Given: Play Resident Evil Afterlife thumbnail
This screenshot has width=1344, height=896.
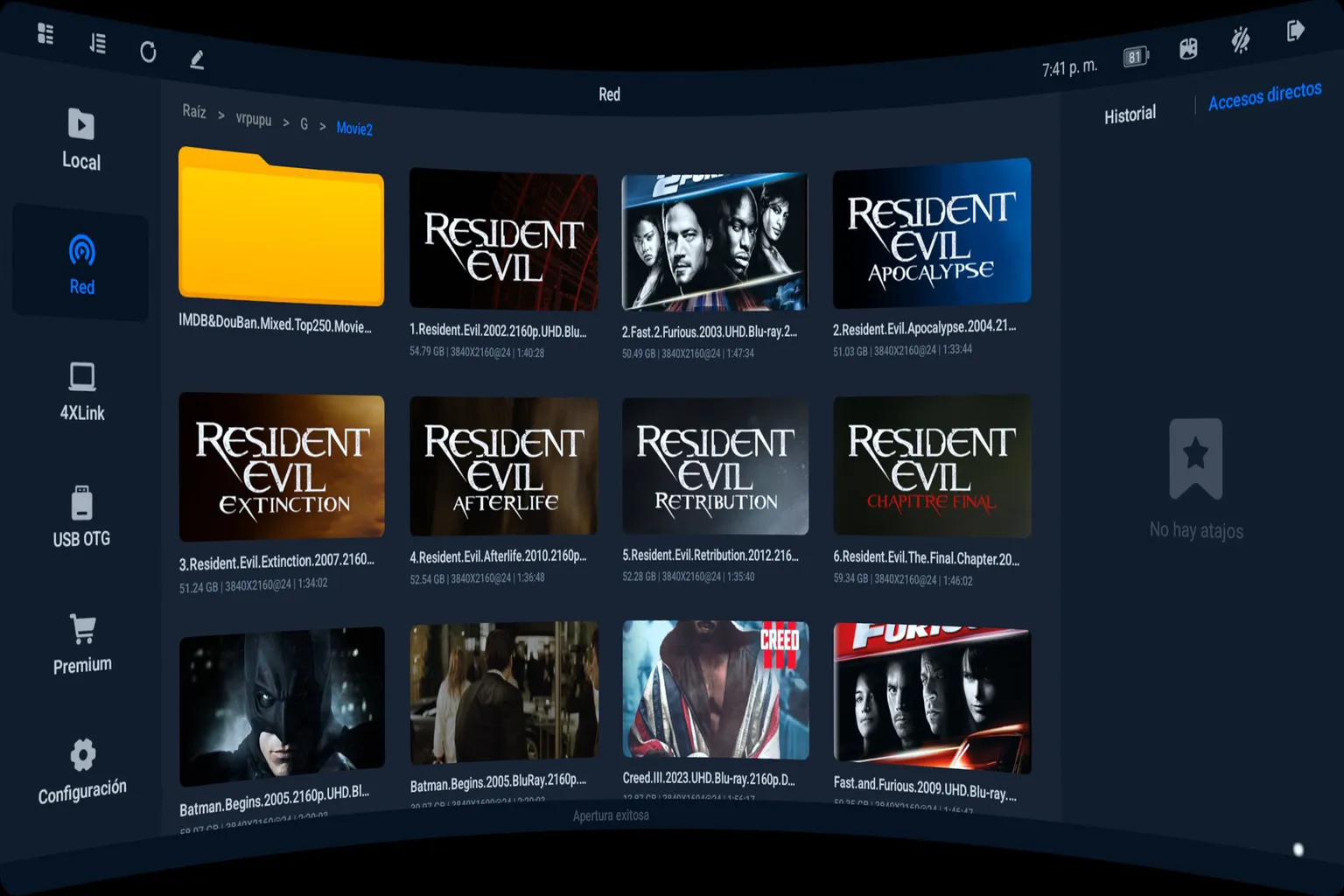Looking at the screenshot, I should (x=504, y=466).
